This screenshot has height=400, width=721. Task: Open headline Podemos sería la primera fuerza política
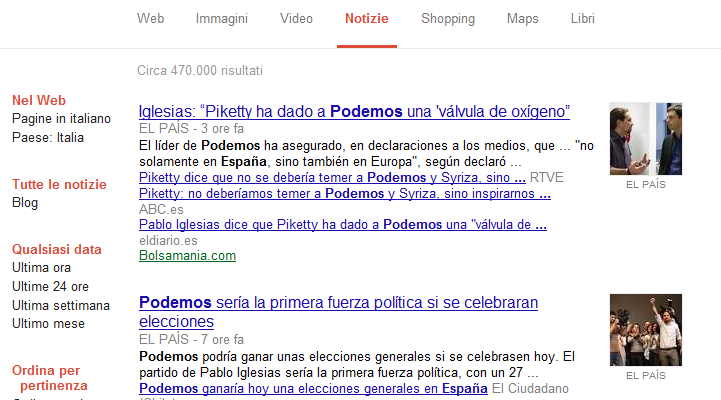click(338, 312)
